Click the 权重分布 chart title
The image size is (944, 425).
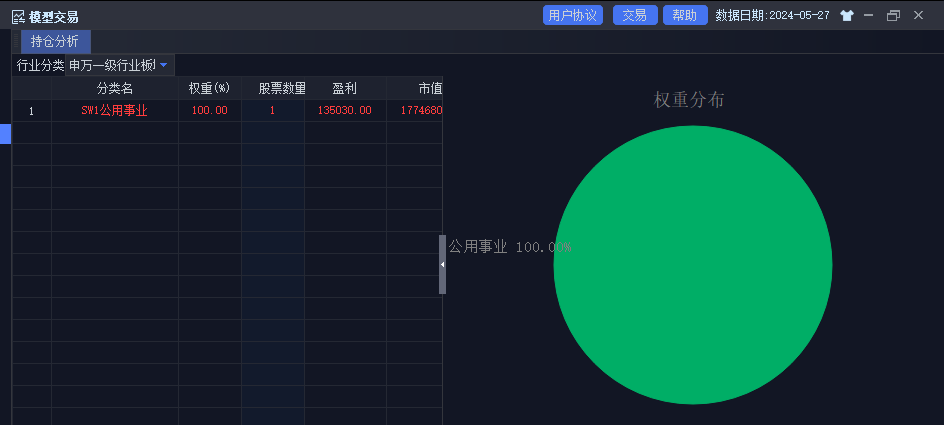pyautogui.click(x=689, y=100)
